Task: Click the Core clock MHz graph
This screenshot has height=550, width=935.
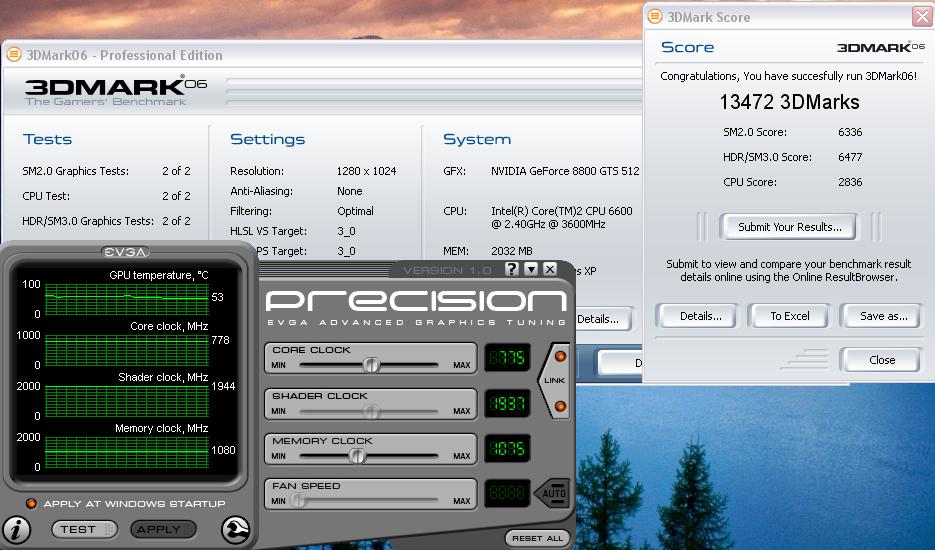Action: tap(127, 350)
